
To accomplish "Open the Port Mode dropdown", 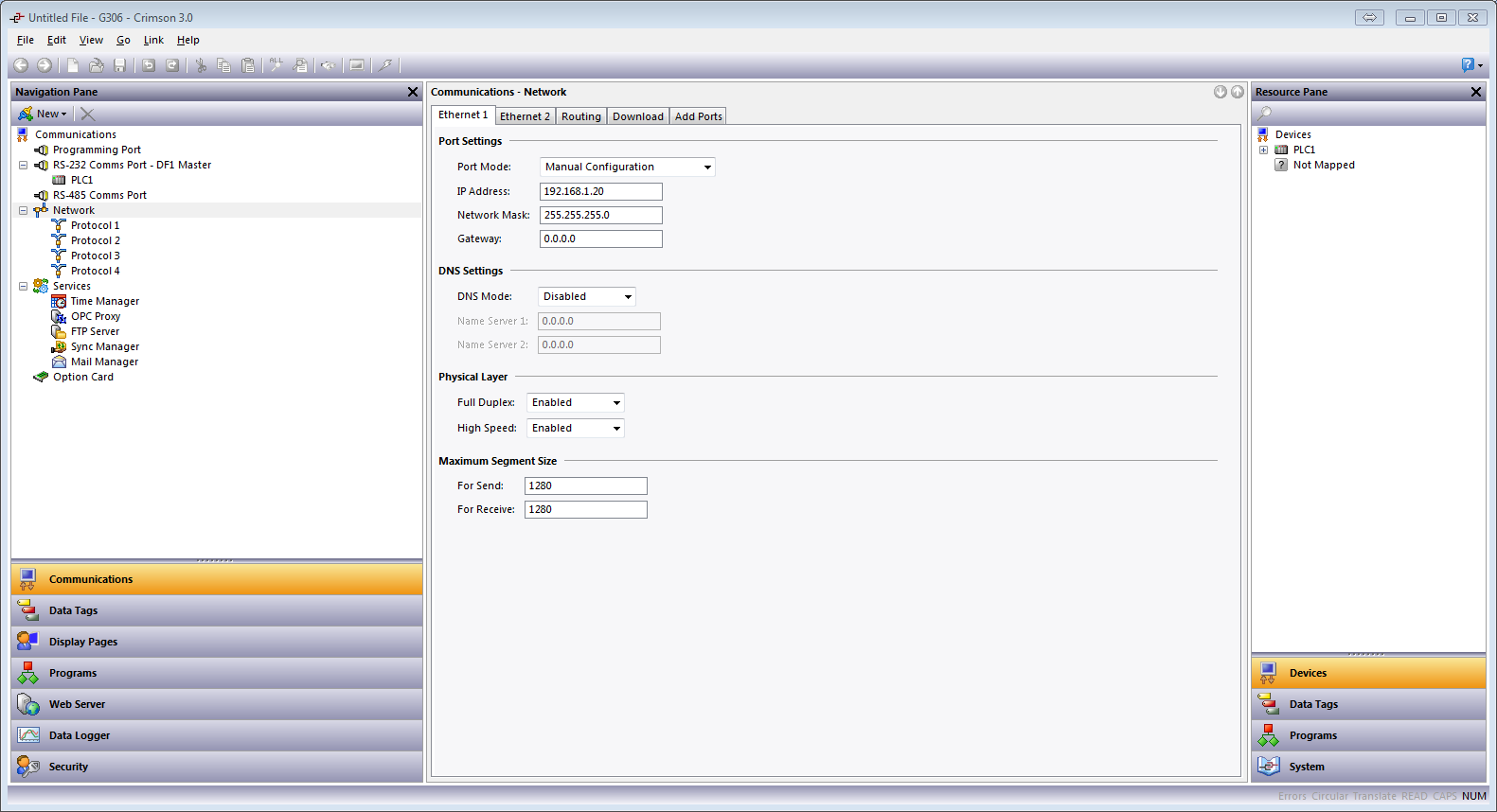I will [707, 168].
